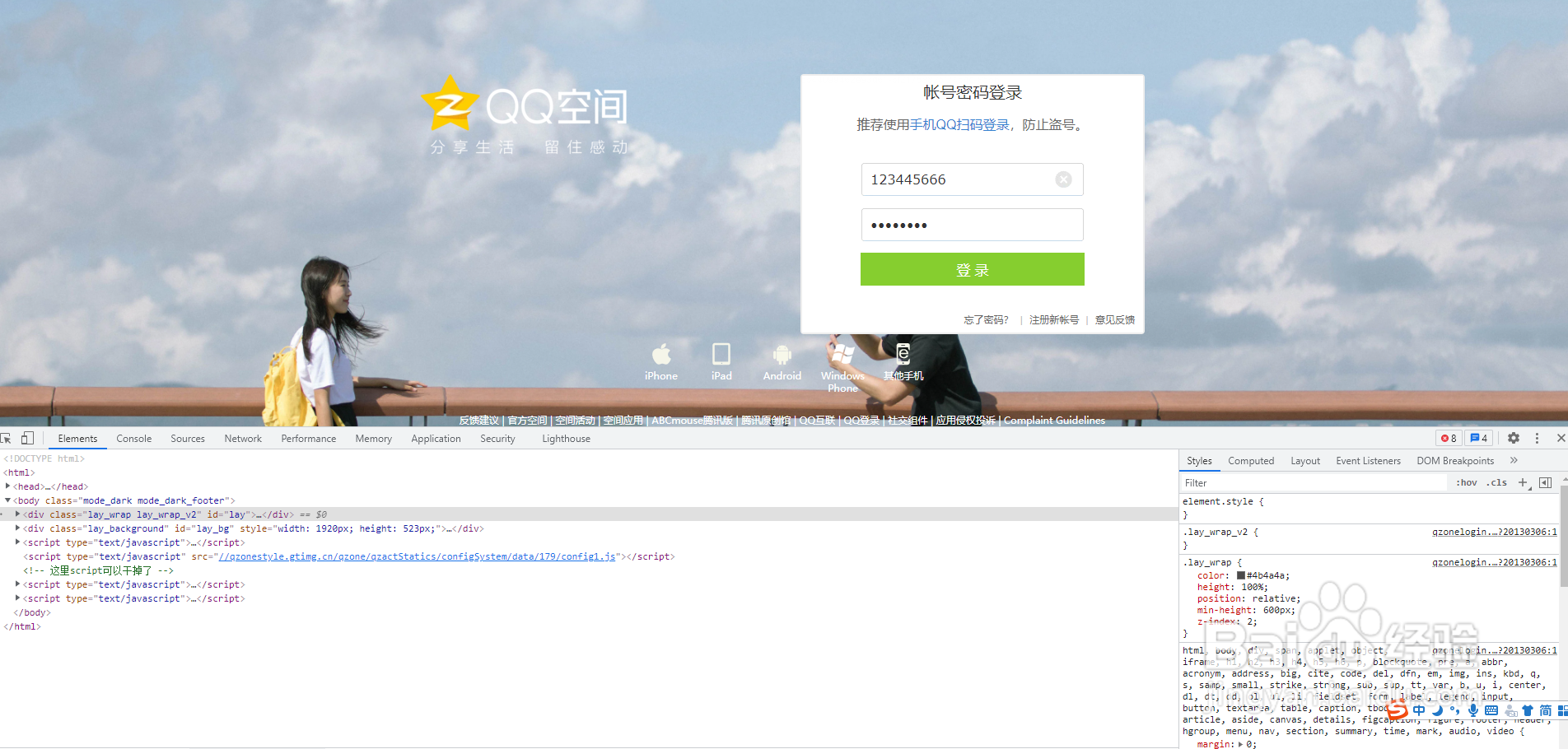Click the 8 errors badge in DevTools

pos(1449,438)
